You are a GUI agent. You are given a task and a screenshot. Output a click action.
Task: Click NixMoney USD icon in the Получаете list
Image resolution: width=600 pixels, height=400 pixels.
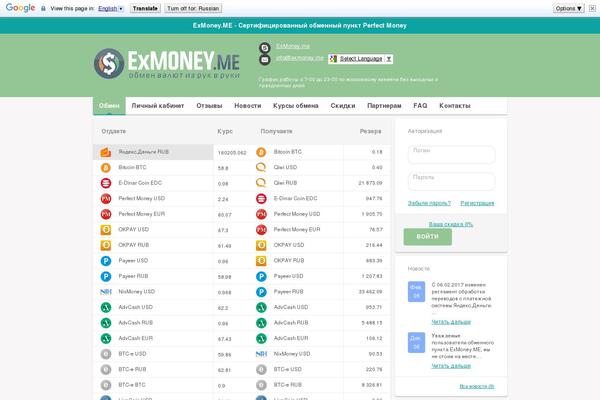tap(261, 354)
